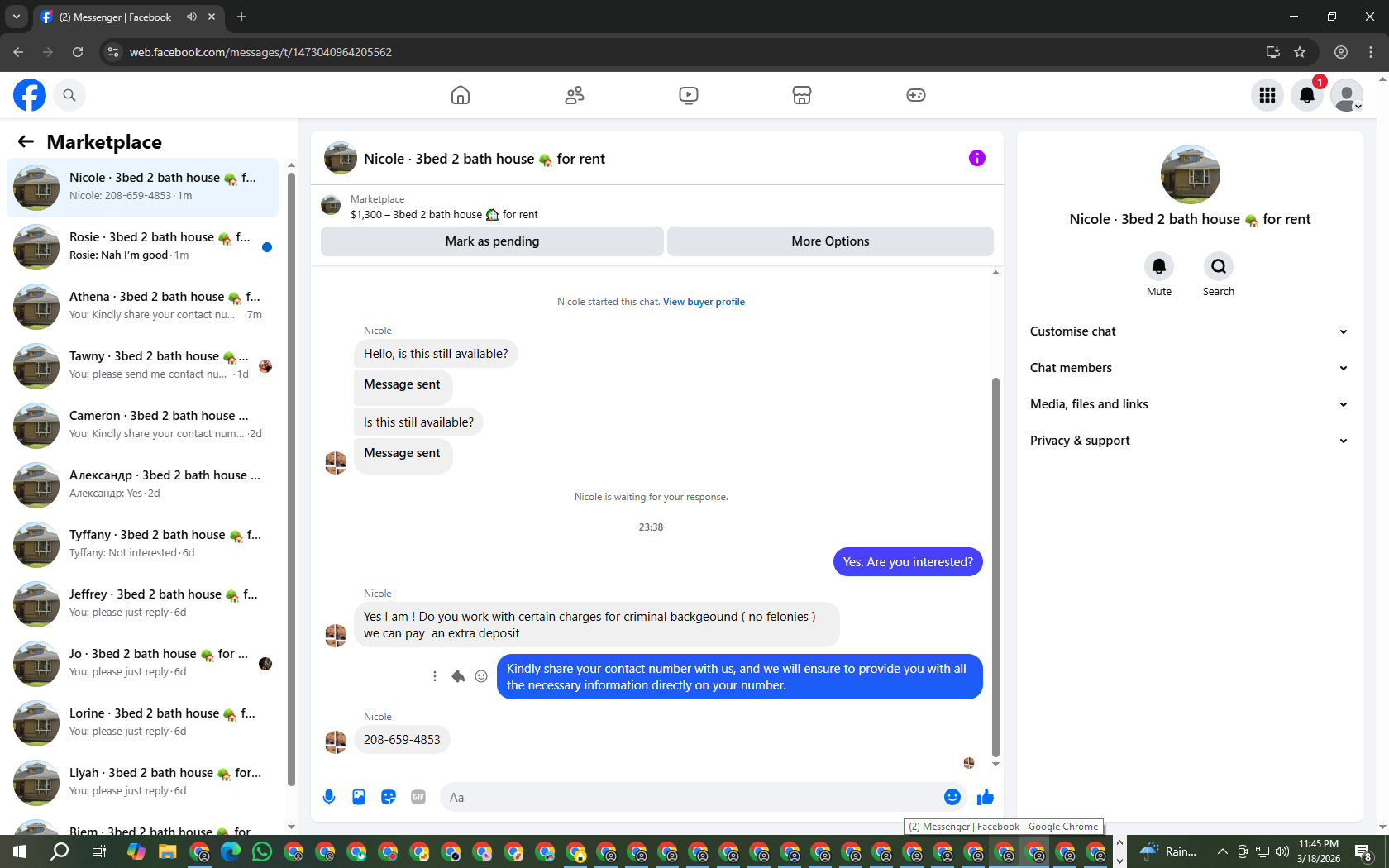Reply to the 'Kindly share' message

[458, 676]
